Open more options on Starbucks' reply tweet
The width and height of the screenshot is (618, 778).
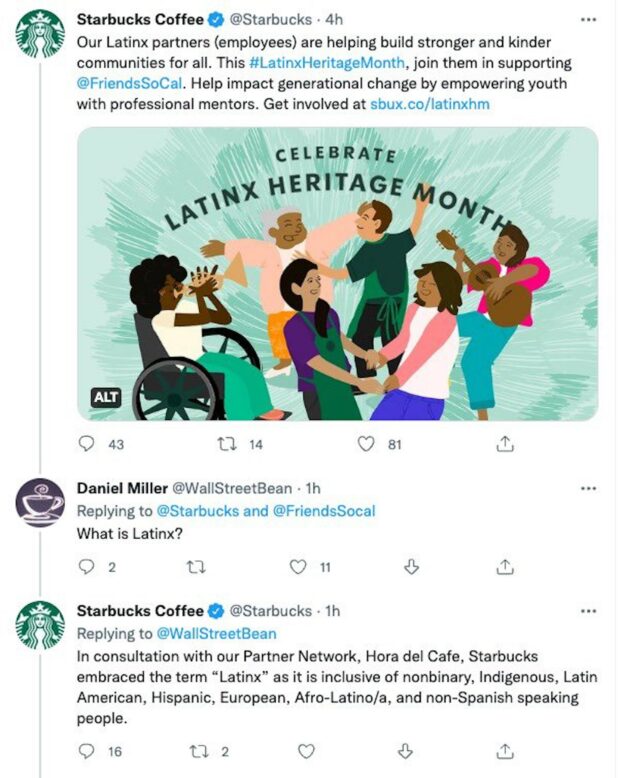pyautogui.click(x=588, y=611)
